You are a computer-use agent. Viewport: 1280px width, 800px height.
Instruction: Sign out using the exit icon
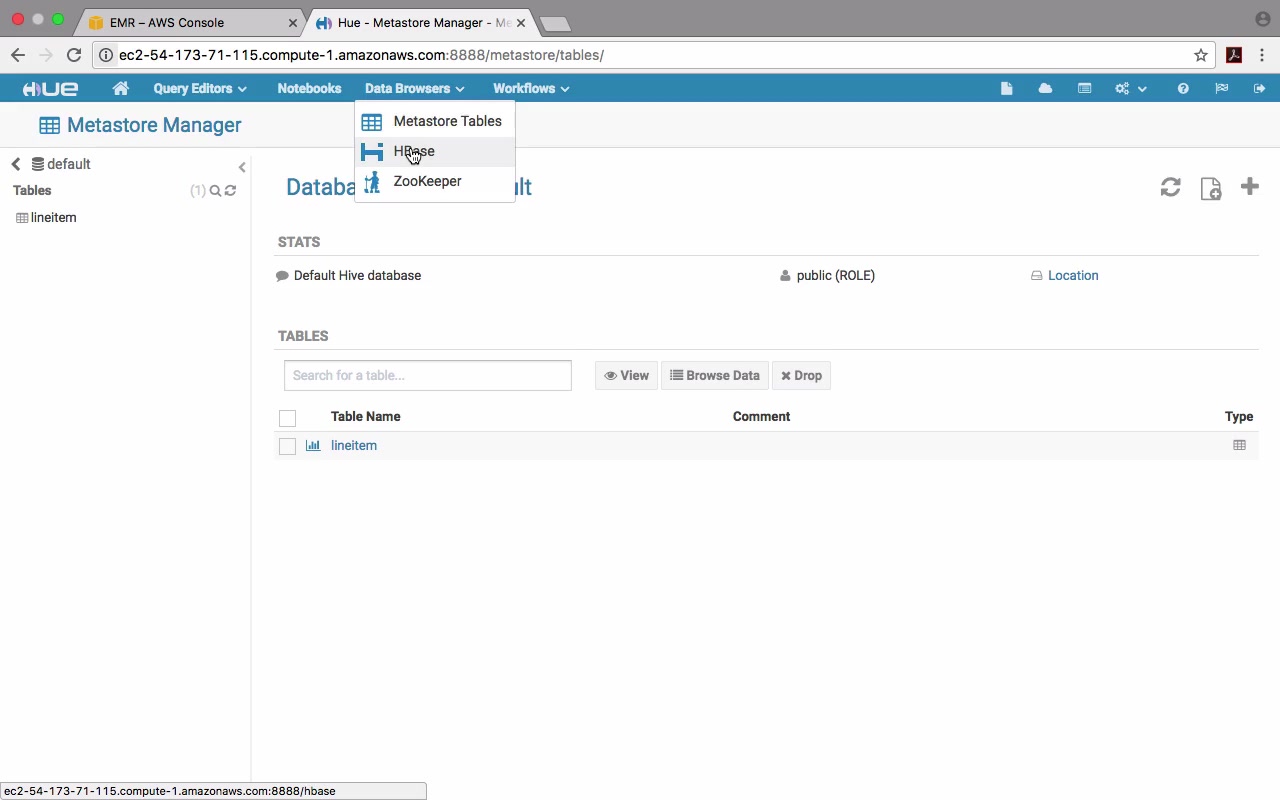click(x=1259, y=88)
